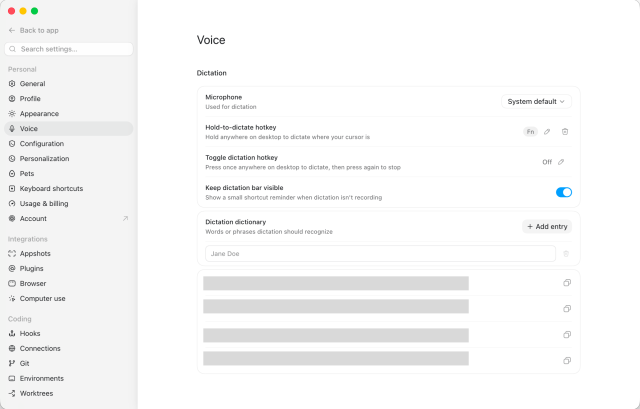Click the Search settings field
This screenshot has height=409, width=640.
[69, 49]
